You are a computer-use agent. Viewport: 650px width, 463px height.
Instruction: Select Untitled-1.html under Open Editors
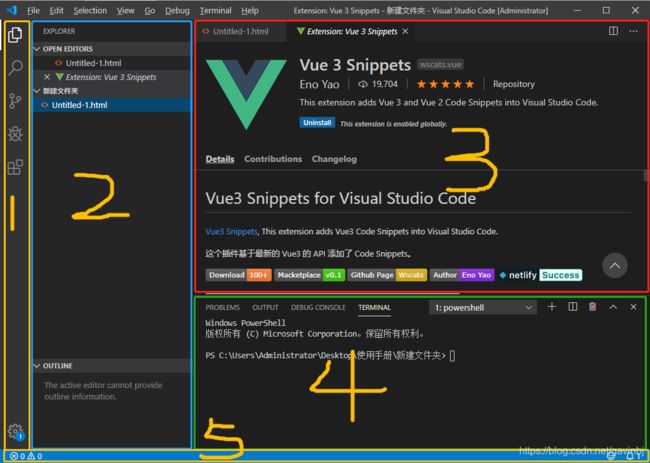[93, 63]
